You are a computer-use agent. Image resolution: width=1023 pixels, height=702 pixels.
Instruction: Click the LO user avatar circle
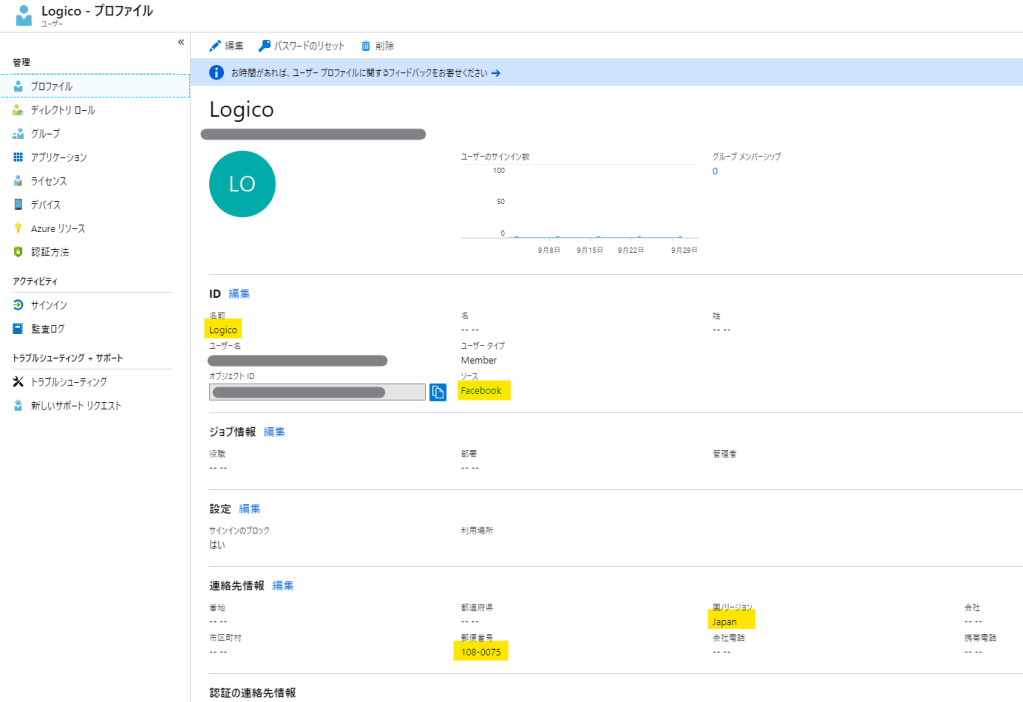click(242, 184)
